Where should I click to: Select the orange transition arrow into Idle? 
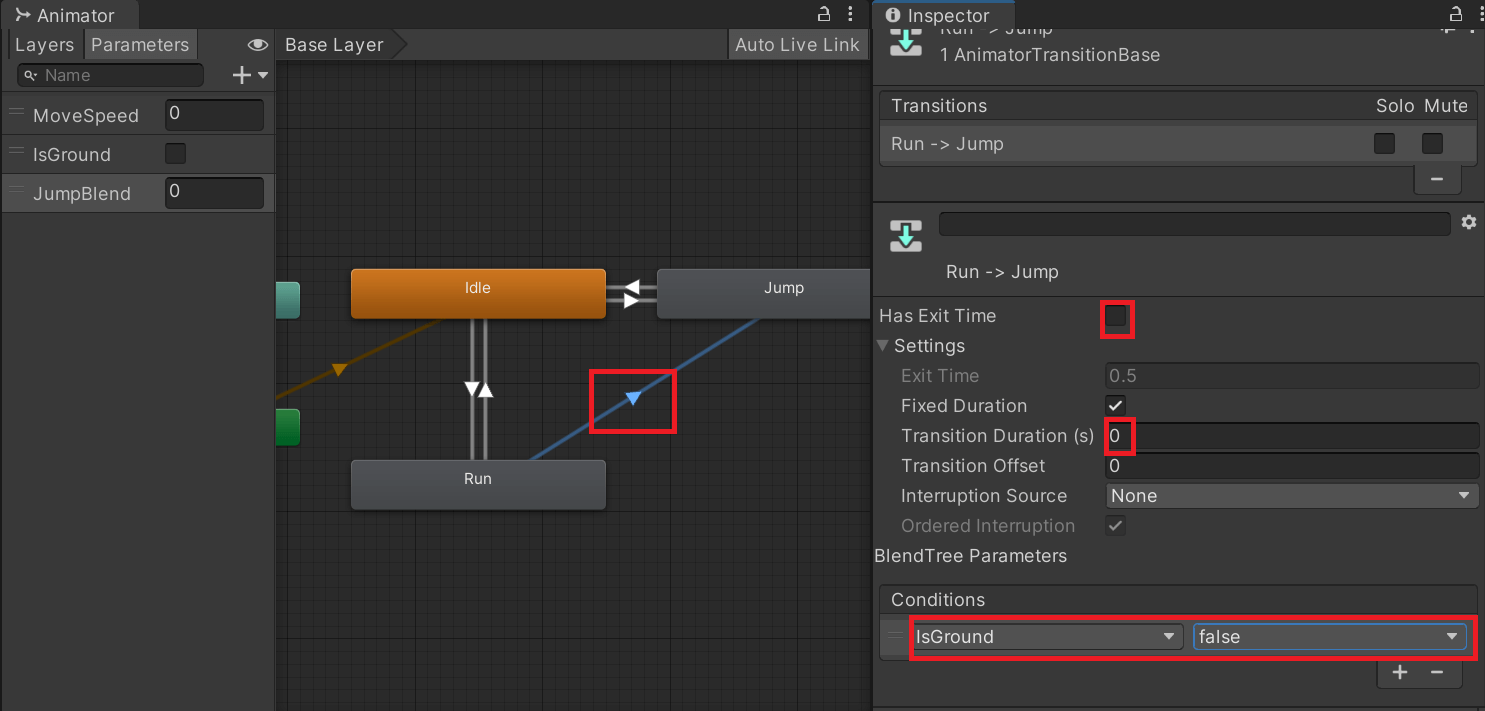[x=339, y=369]
